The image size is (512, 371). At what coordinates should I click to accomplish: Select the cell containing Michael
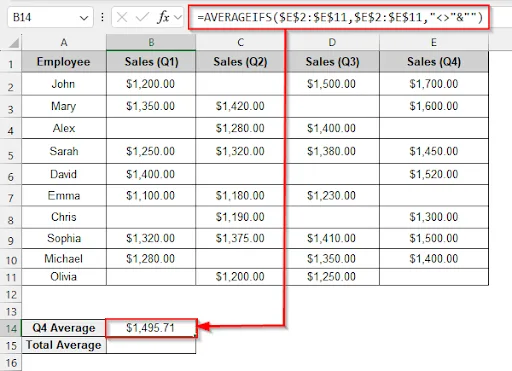[64, 259]
